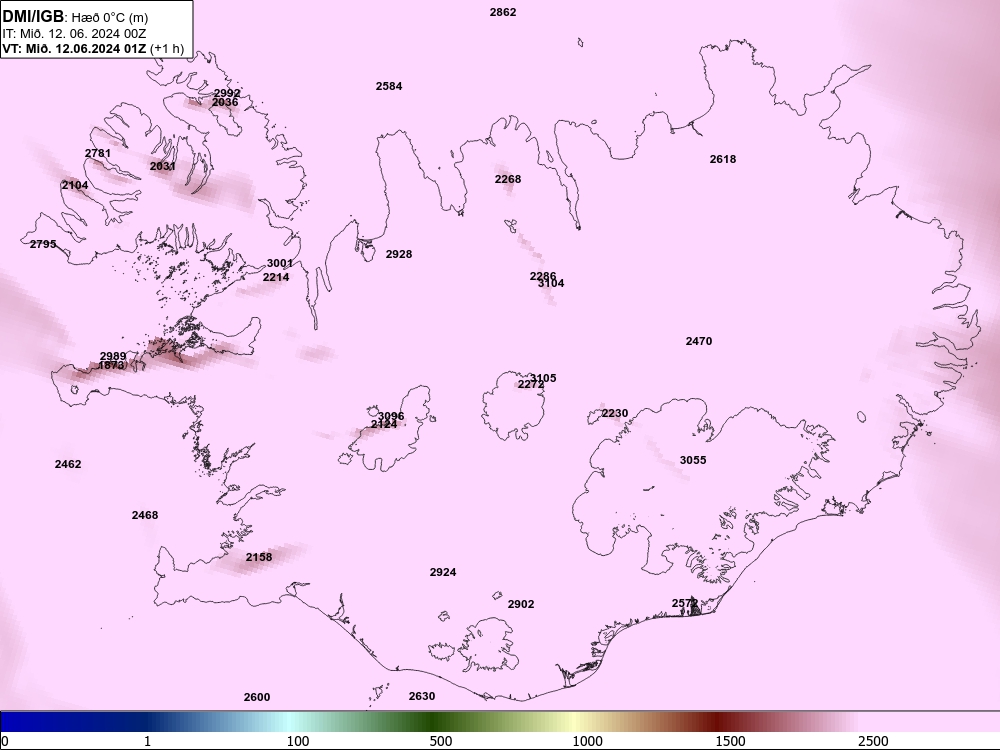Image resolution: width=1000 pixels, height=750 pixels.
Task: Click the map value 2781 in the Westfjords
Action: 98,153
